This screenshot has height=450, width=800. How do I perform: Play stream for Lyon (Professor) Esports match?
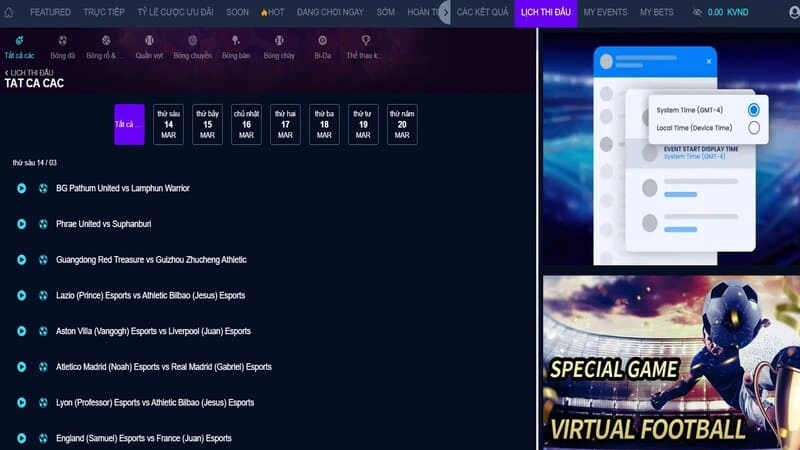tap(21, 403)
